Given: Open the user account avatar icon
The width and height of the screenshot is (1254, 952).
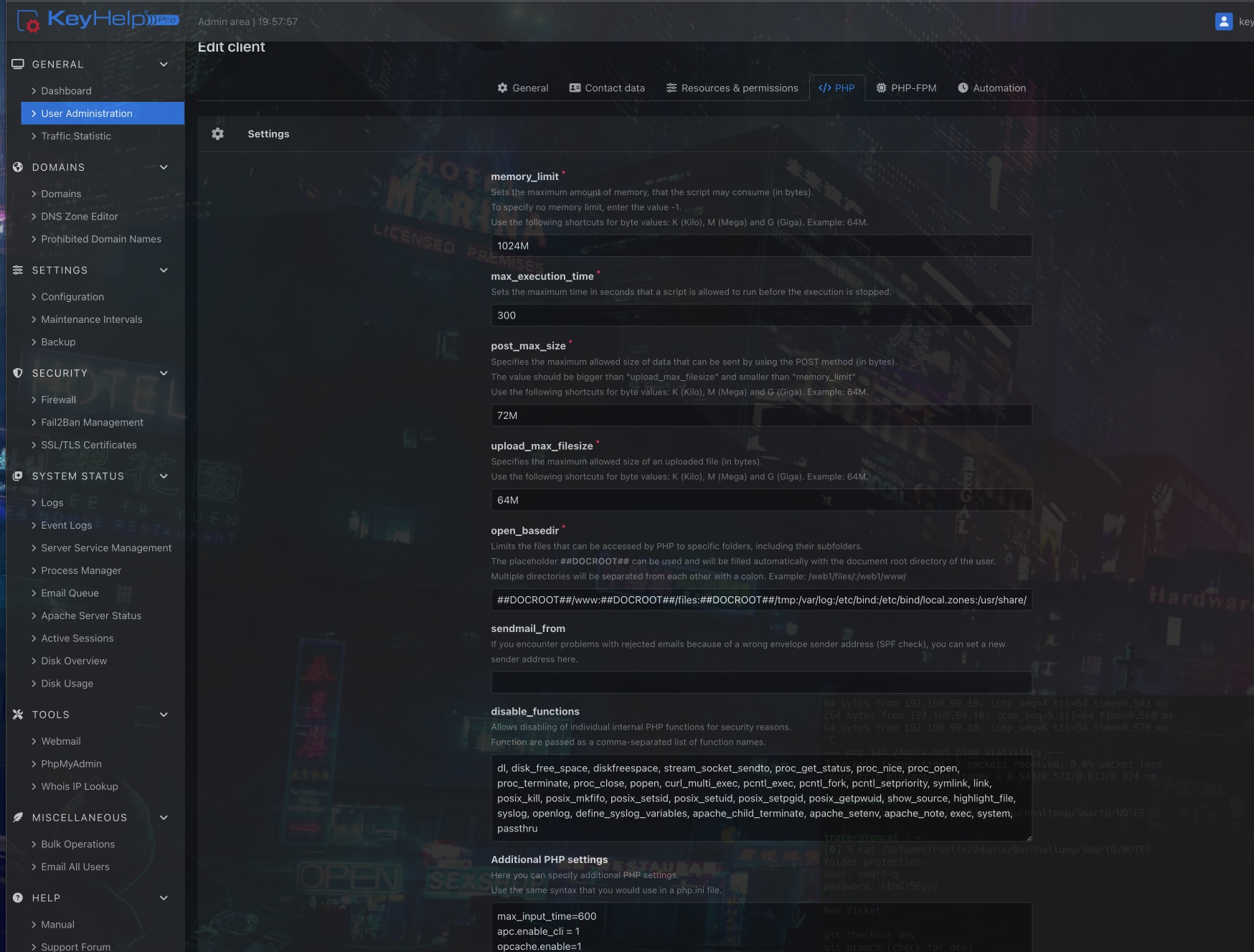Looking at the screenshot, I should (x=1223, y=22).
